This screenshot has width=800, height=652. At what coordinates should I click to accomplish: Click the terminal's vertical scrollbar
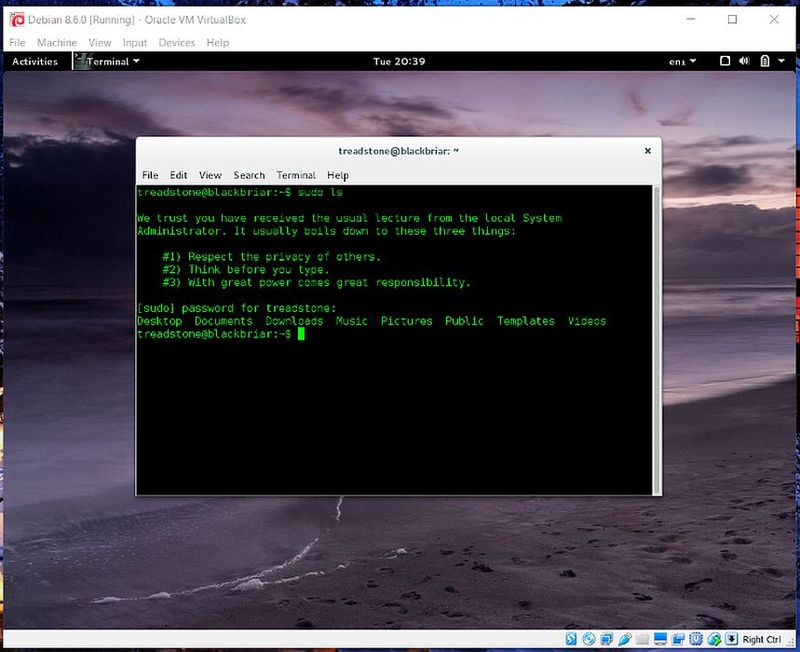[x=657, y=340]
